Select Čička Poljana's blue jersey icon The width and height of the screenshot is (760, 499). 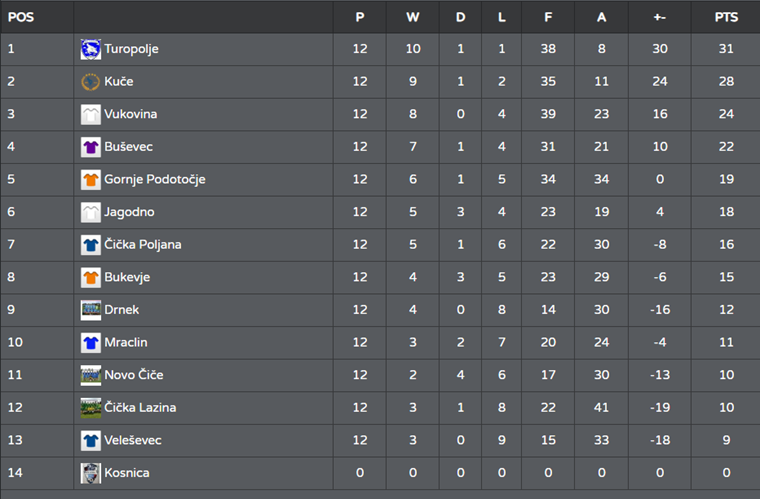coord(91,245)
